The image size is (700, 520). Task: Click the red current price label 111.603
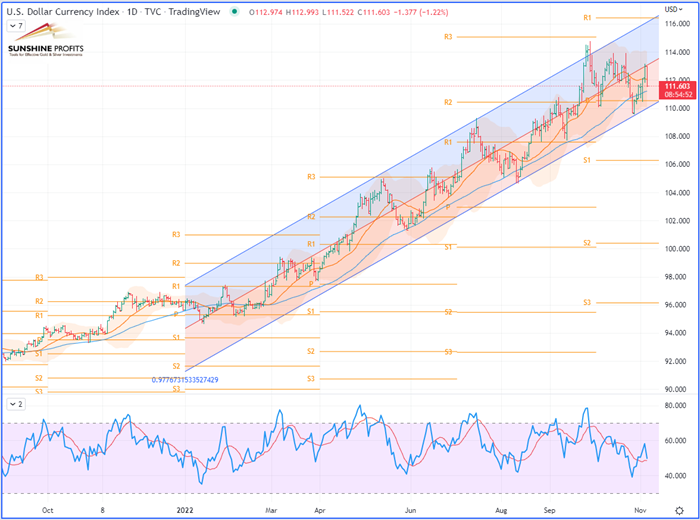[677, 87]
